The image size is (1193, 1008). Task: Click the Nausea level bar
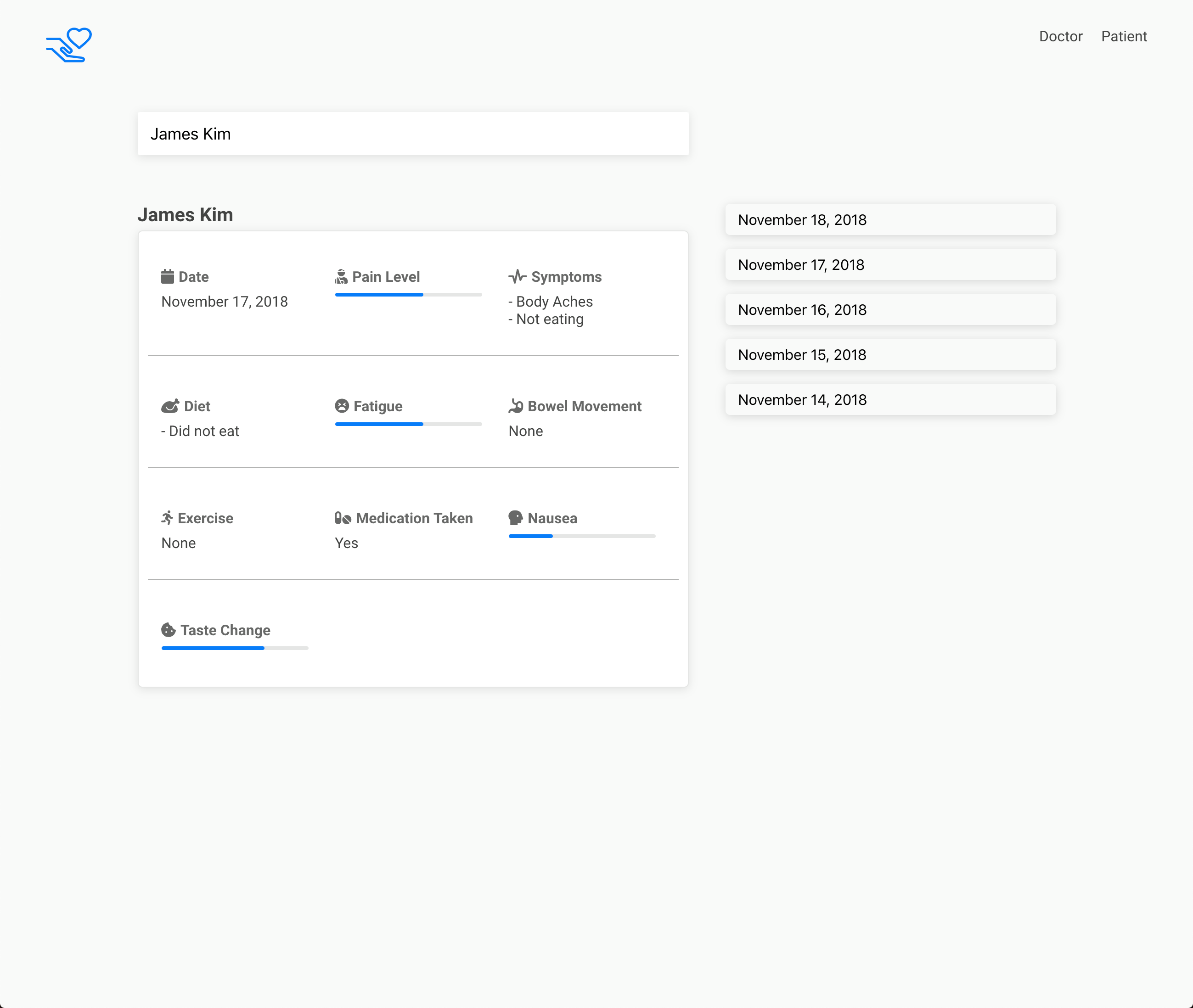(x=581, y=536)
